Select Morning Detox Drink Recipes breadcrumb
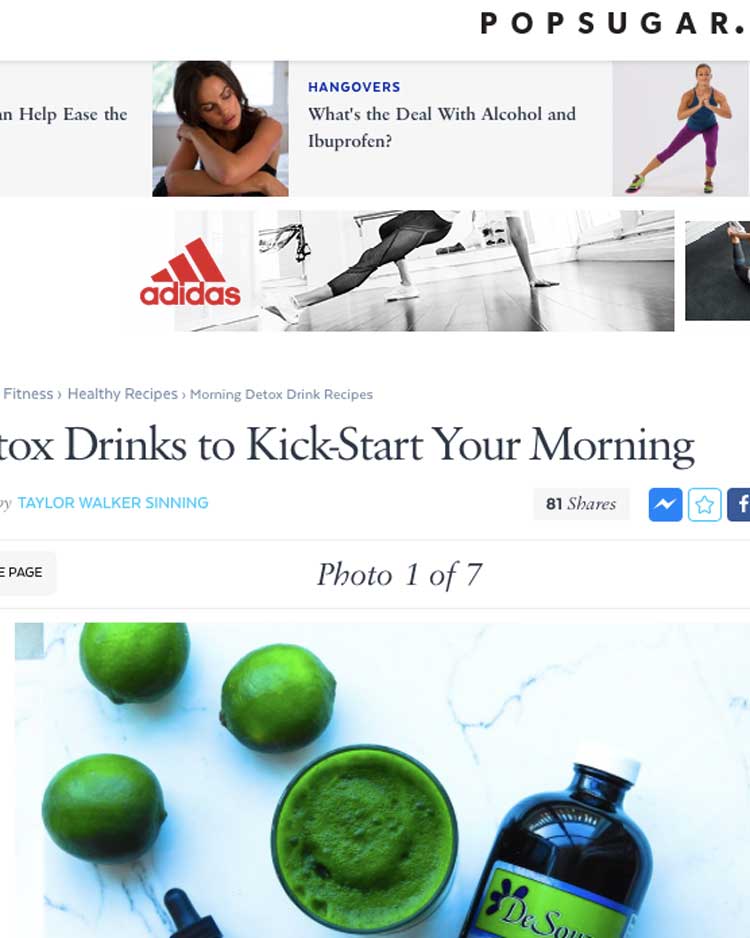 point(281,395)
